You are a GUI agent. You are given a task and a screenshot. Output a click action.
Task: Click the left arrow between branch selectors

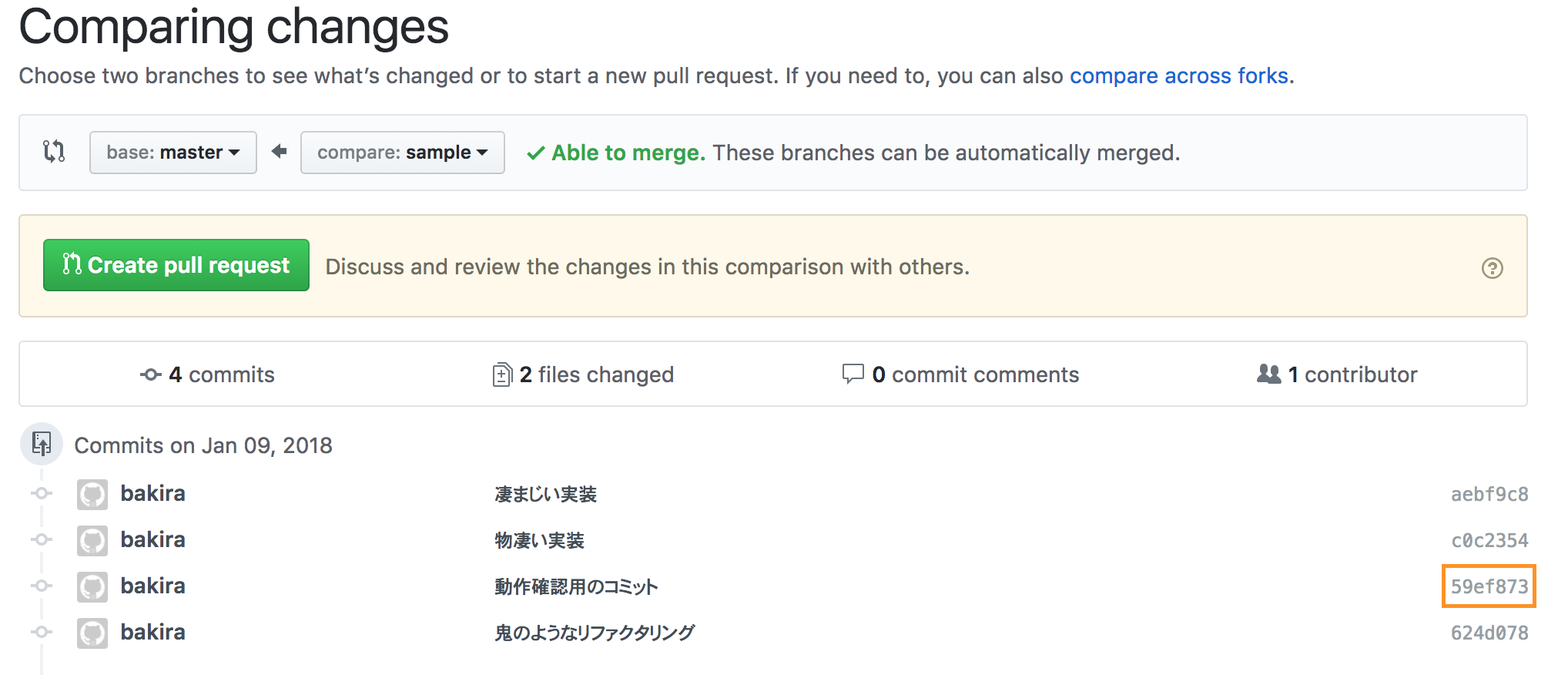tap(279, 151)
